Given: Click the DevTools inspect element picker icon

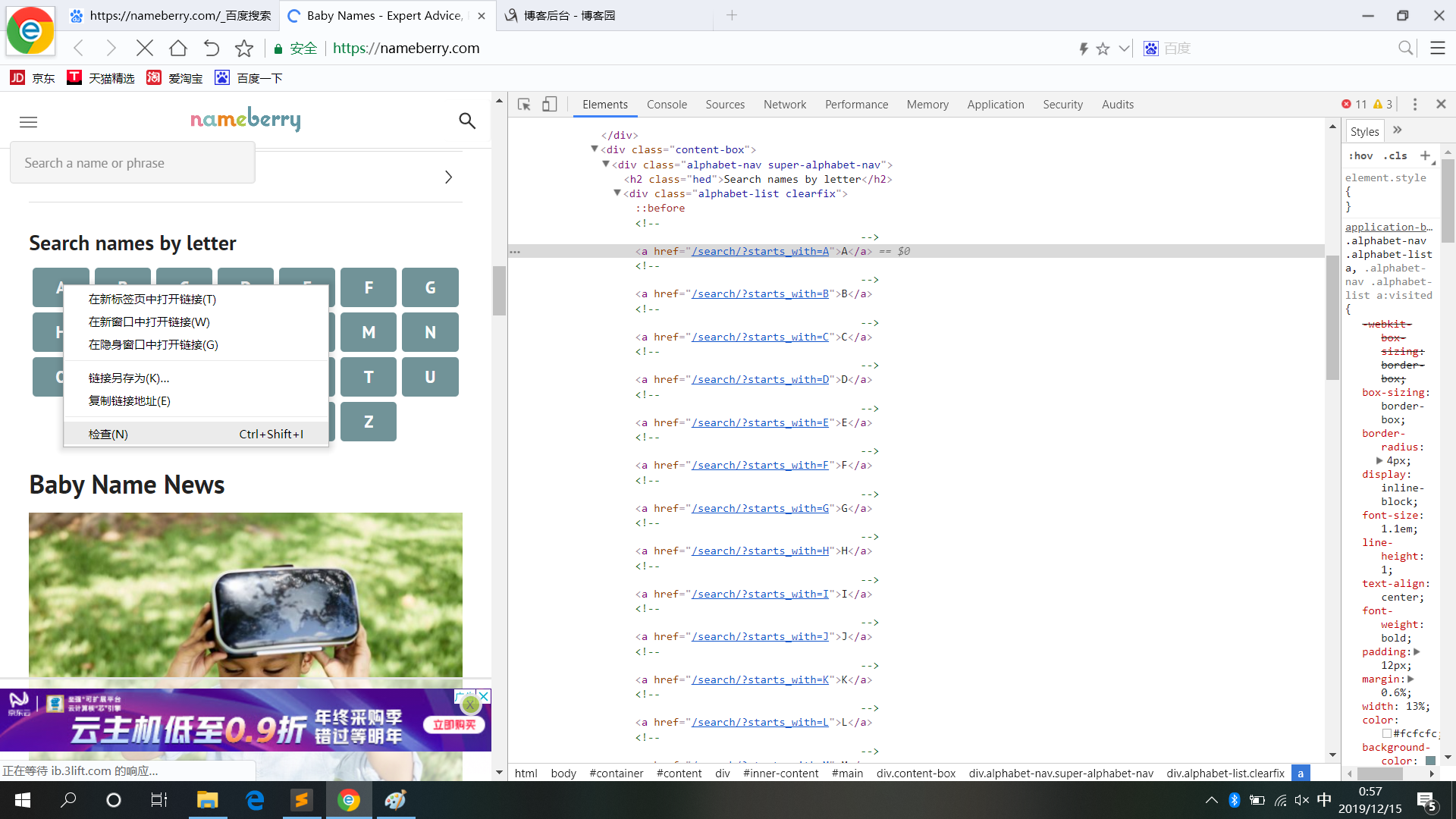Looking at the screenshot, I should point(524,105).
